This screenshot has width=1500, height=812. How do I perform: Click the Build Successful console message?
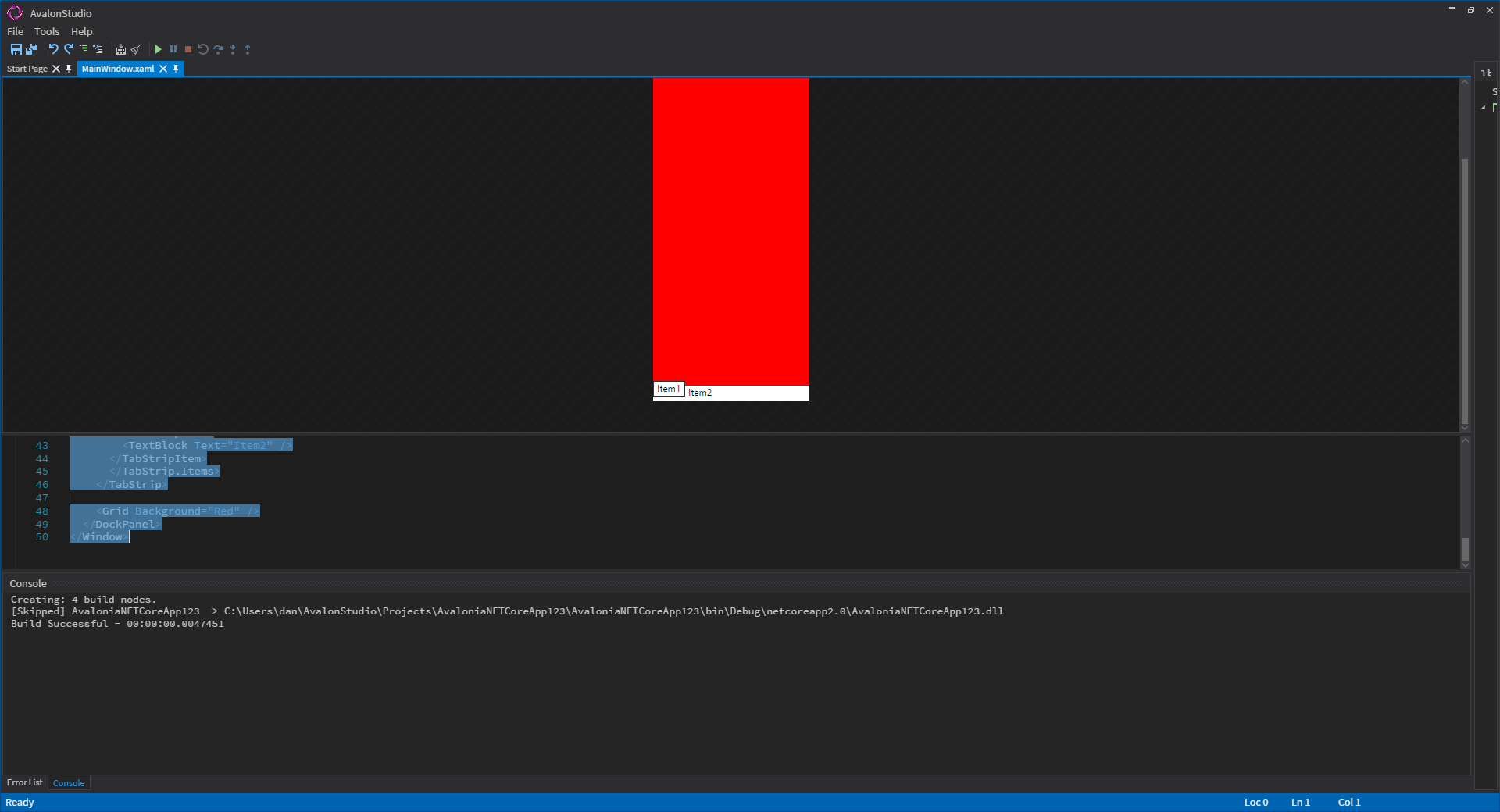[117, 624]
